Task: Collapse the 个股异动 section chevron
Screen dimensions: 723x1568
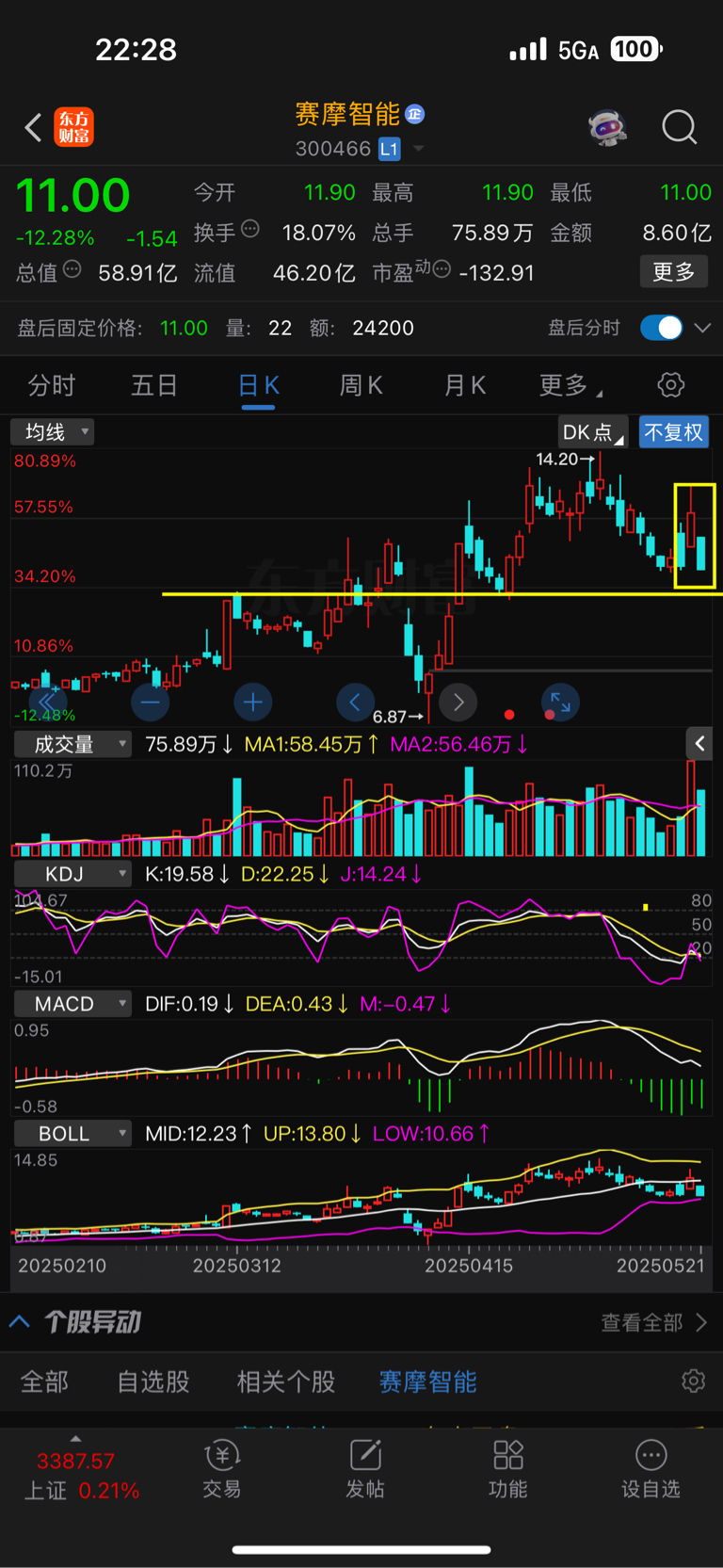Action: tap(20, 1321)
